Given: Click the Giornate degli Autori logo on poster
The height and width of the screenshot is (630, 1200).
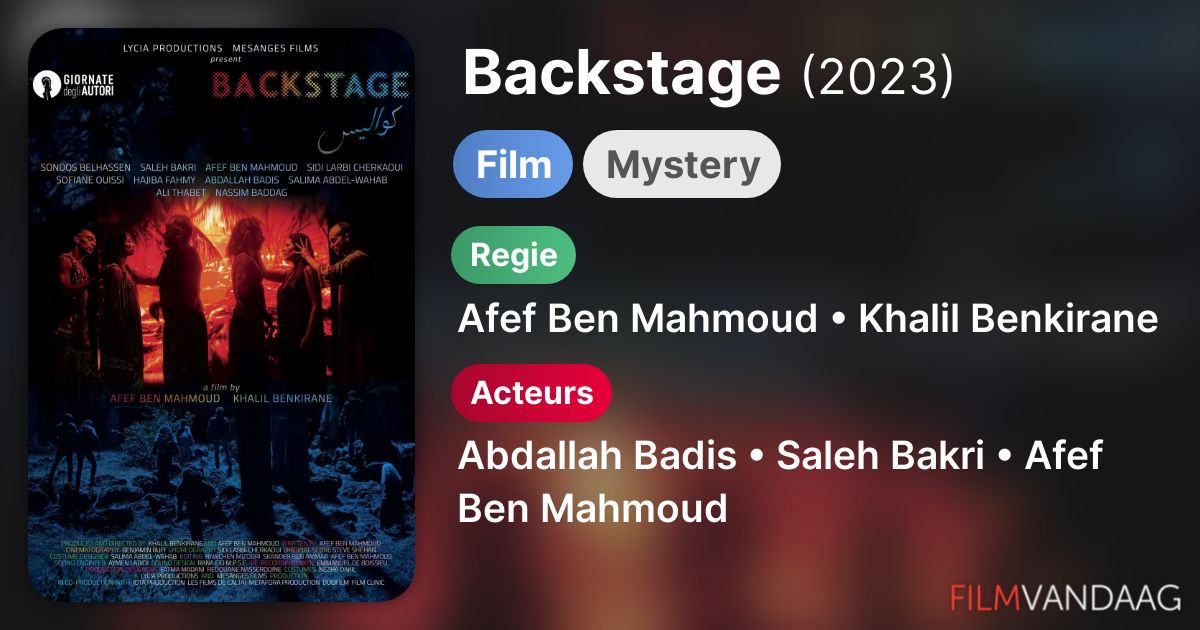Looking at the screenshot, I should 74,84.
